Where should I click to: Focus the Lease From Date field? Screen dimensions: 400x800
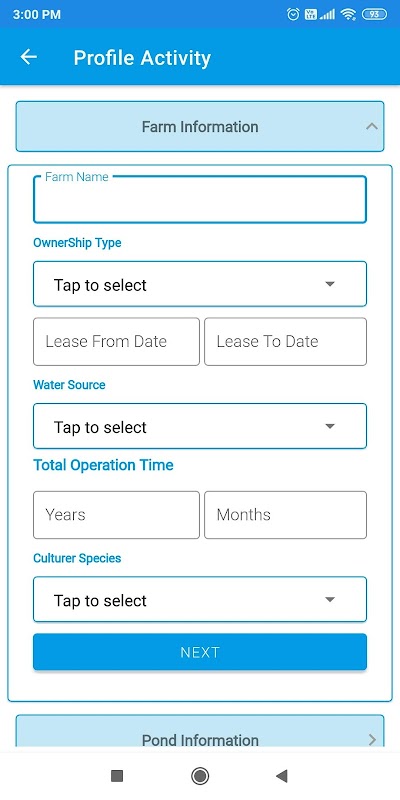(116, 341)
